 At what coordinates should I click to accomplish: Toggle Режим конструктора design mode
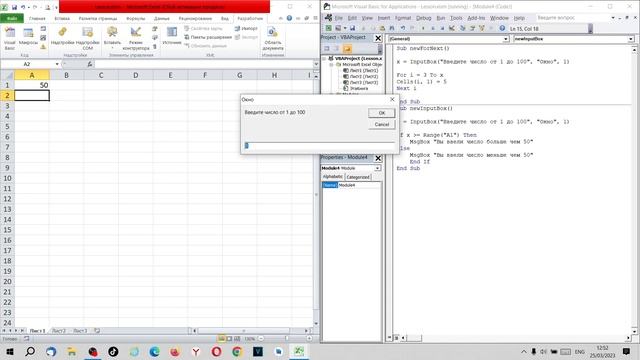[x=136, y=38]
